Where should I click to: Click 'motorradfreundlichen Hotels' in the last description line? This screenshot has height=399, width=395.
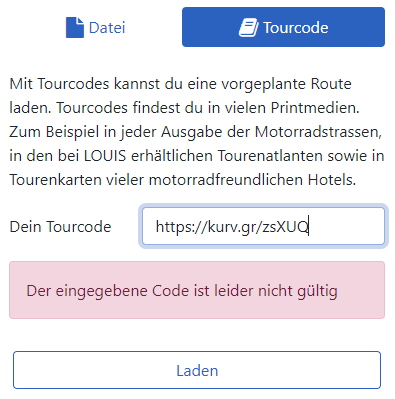click(252, 180)
